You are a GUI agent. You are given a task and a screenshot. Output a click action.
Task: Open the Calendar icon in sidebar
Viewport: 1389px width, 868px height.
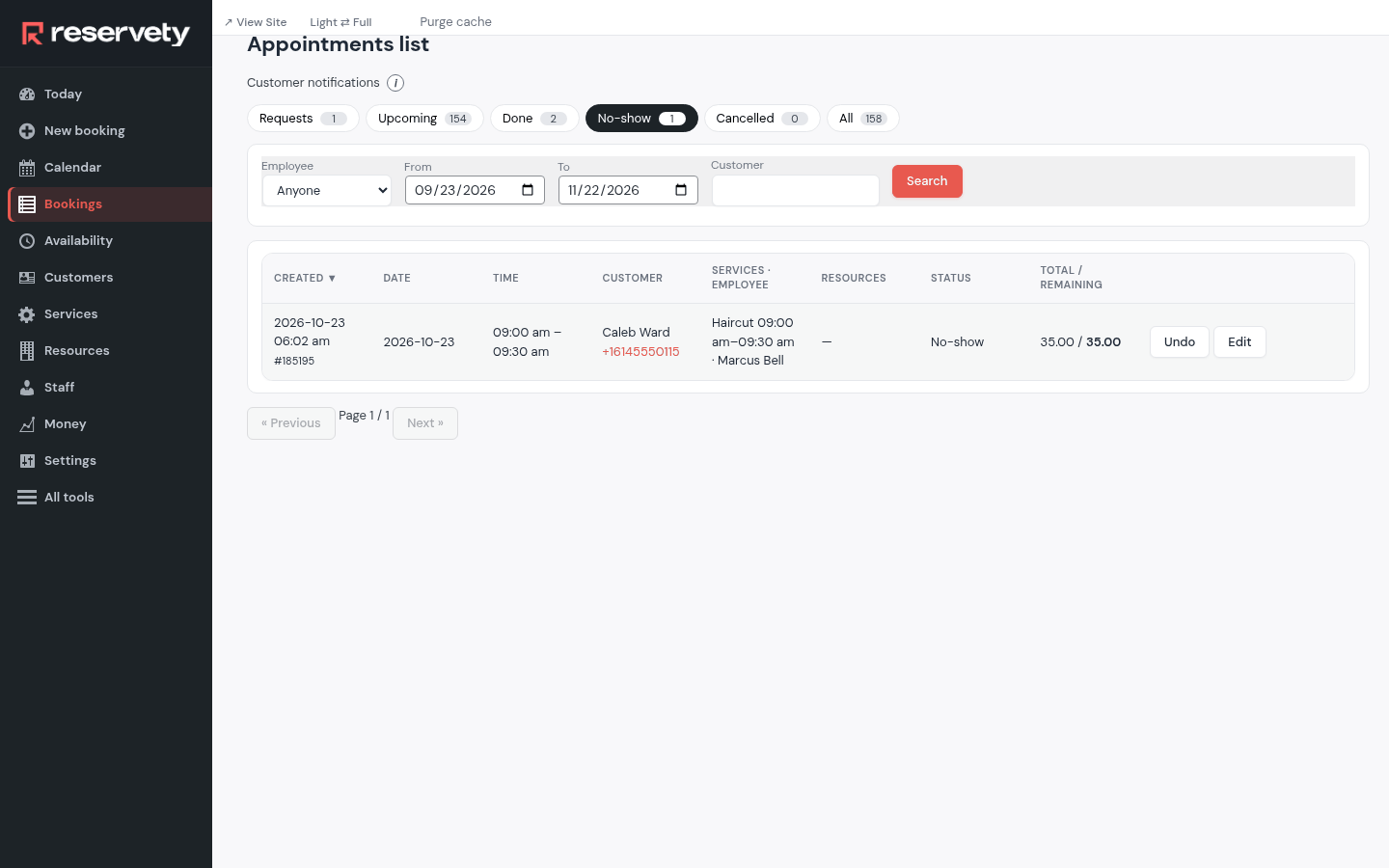(27, 168)
